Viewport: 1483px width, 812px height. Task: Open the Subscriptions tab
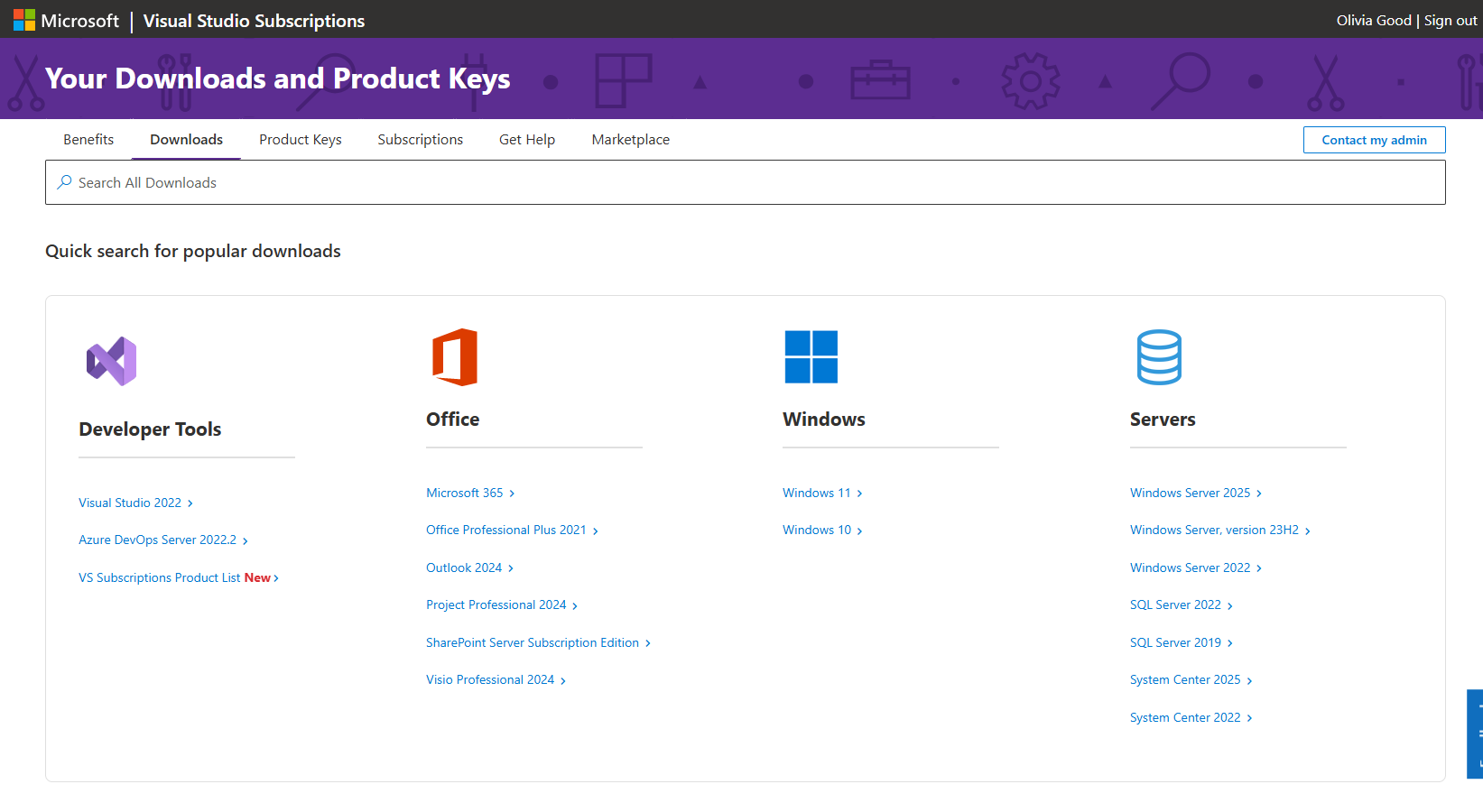click(x=421, y=140)
